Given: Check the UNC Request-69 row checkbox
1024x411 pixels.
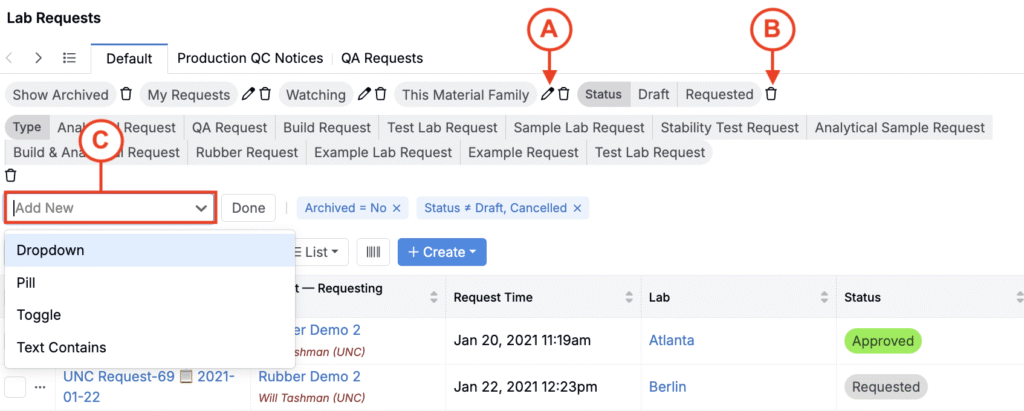Looking at the screenshot, I should 15,386.
